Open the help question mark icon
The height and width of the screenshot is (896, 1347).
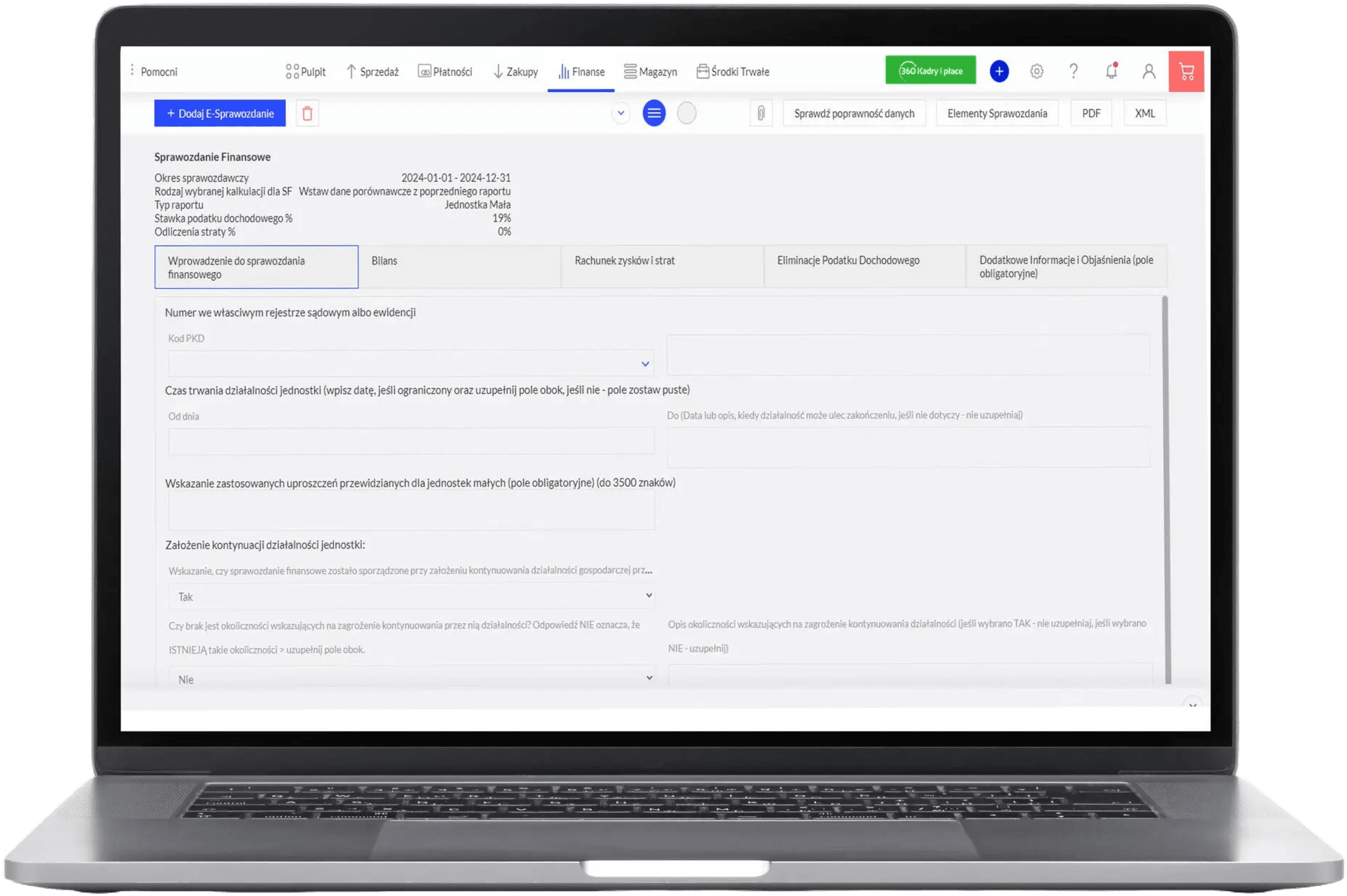point(1073,71)
